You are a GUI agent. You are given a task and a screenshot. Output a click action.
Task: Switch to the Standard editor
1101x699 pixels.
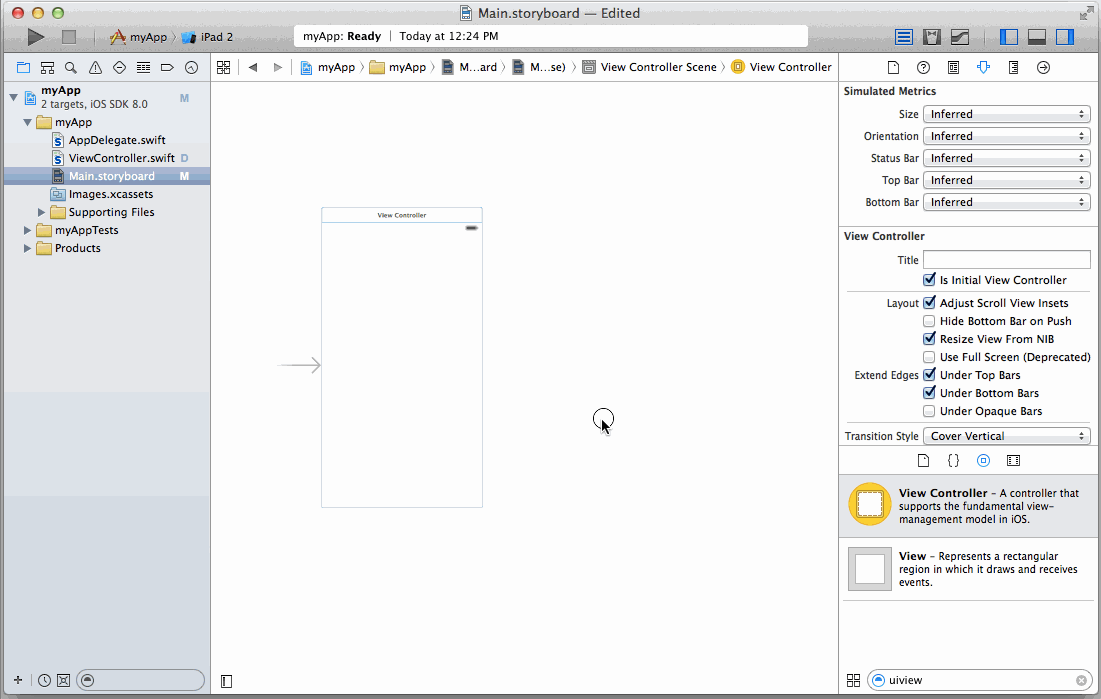(x=904, y=37)
